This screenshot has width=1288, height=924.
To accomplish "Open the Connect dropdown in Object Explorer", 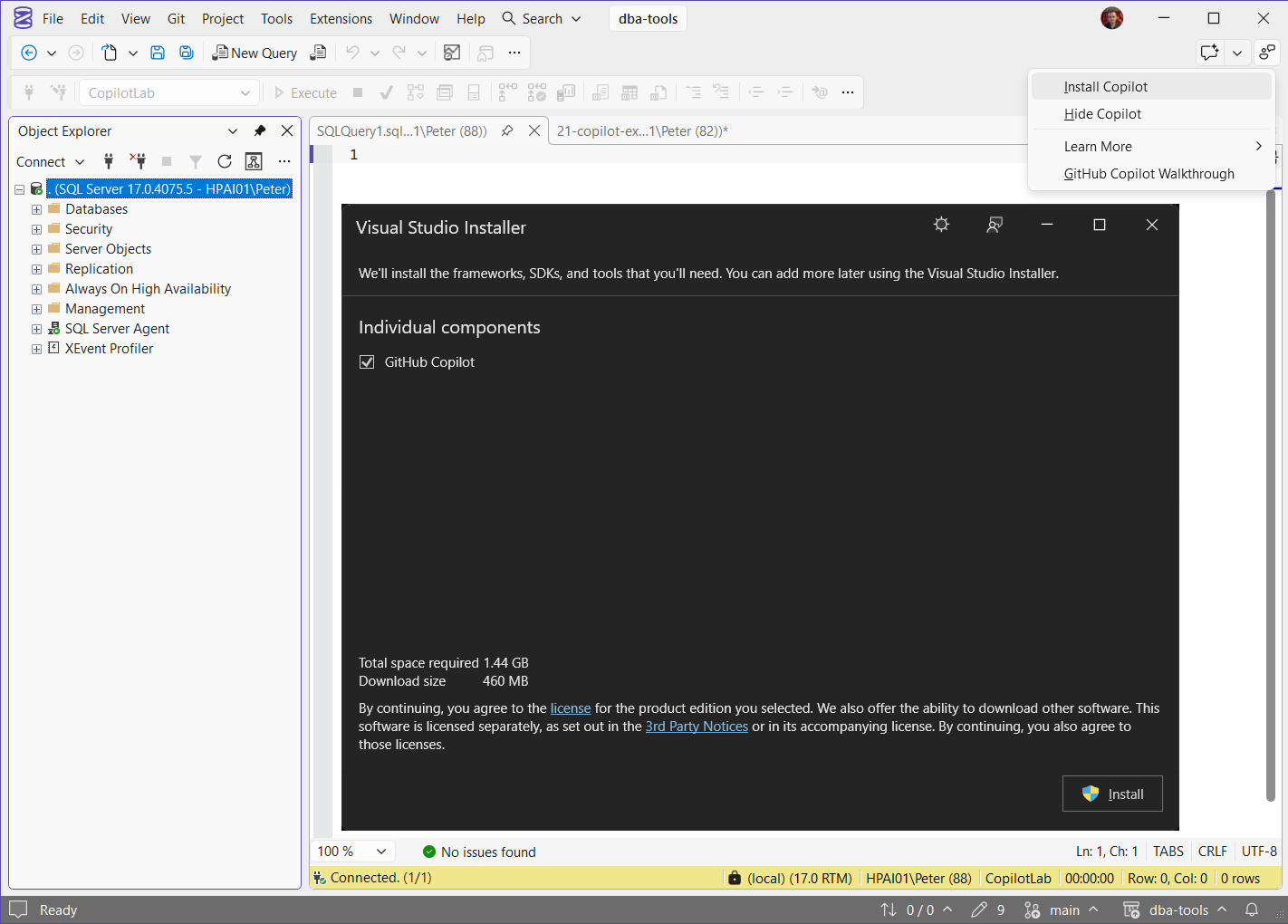I will [51, 161].
